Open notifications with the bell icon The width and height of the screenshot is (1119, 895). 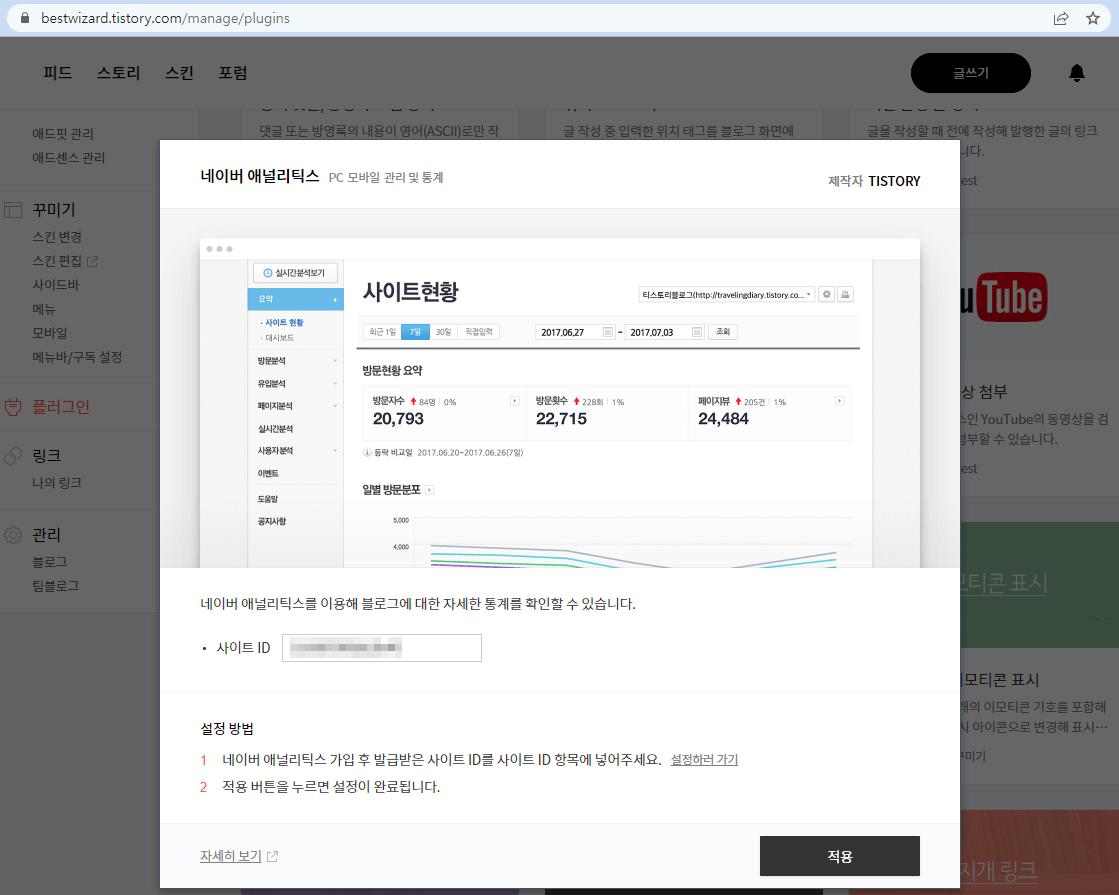tap(1076, 72)
